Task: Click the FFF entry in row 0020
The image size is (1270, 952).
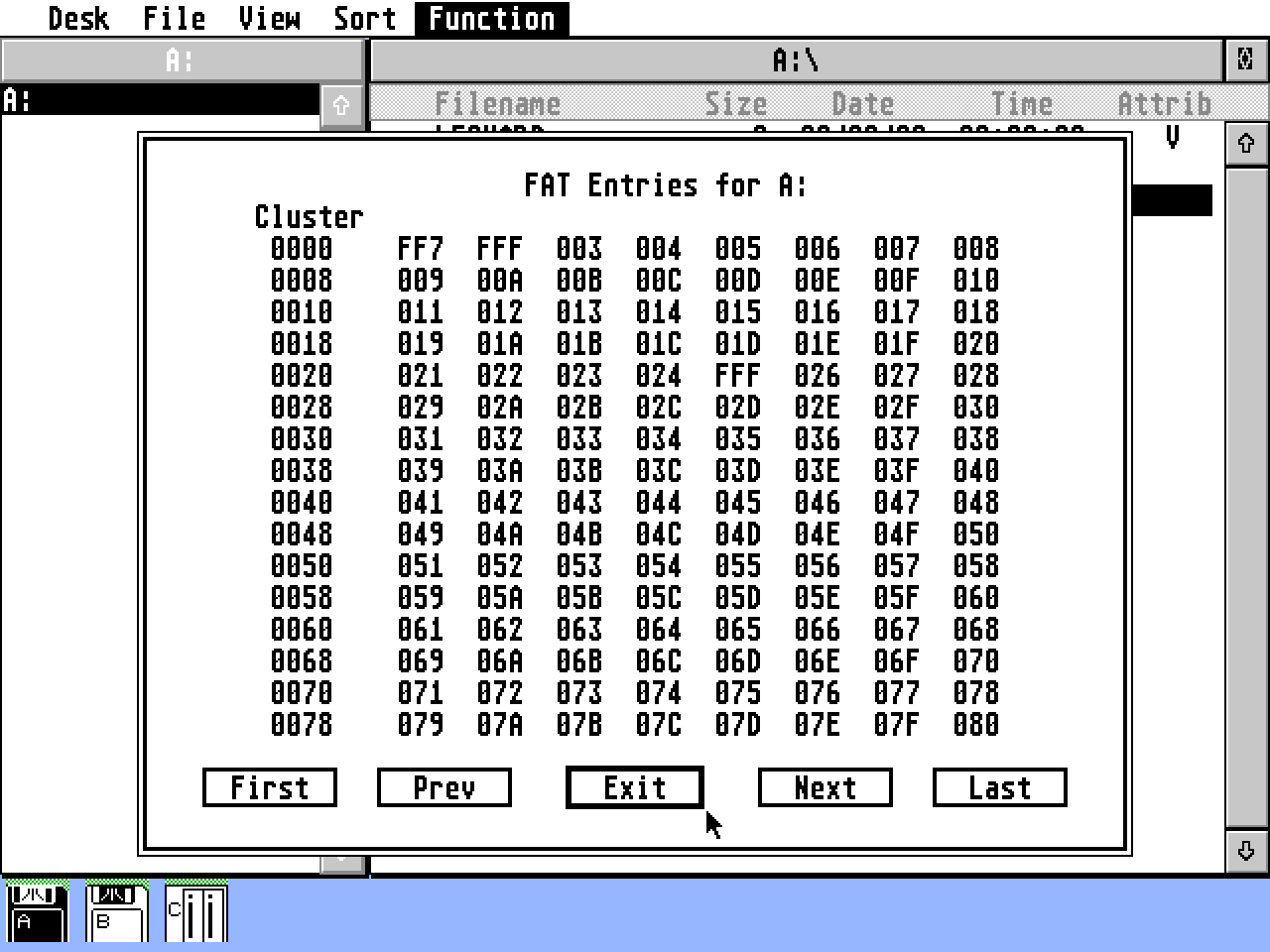Action: [x=738, y=375]
